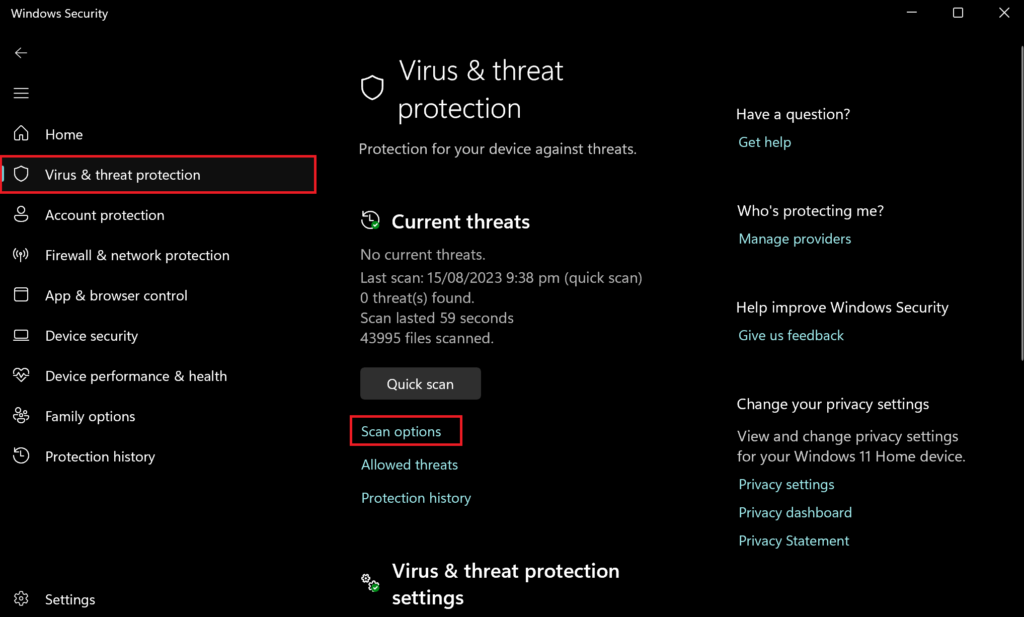The image size is (1024, 617).
Task: Click Get help under Have a question
Action: 764,141
